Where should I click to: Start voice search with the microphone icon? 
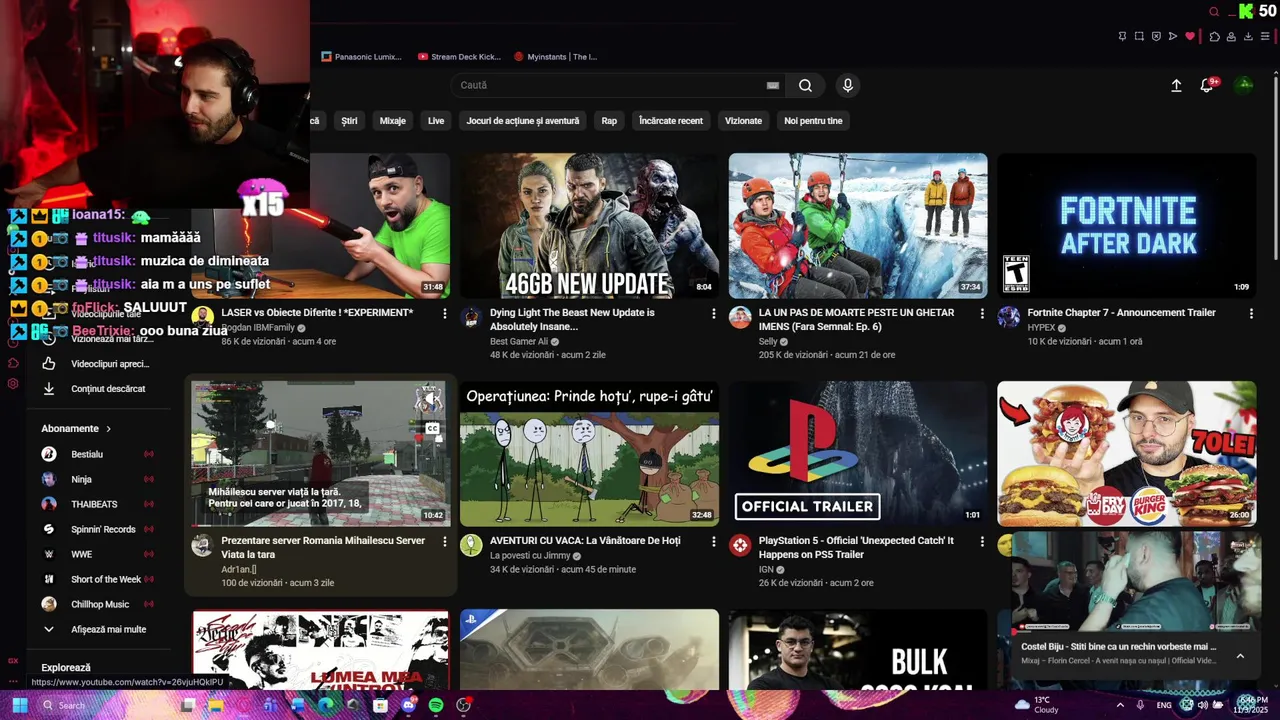(848, 86)
